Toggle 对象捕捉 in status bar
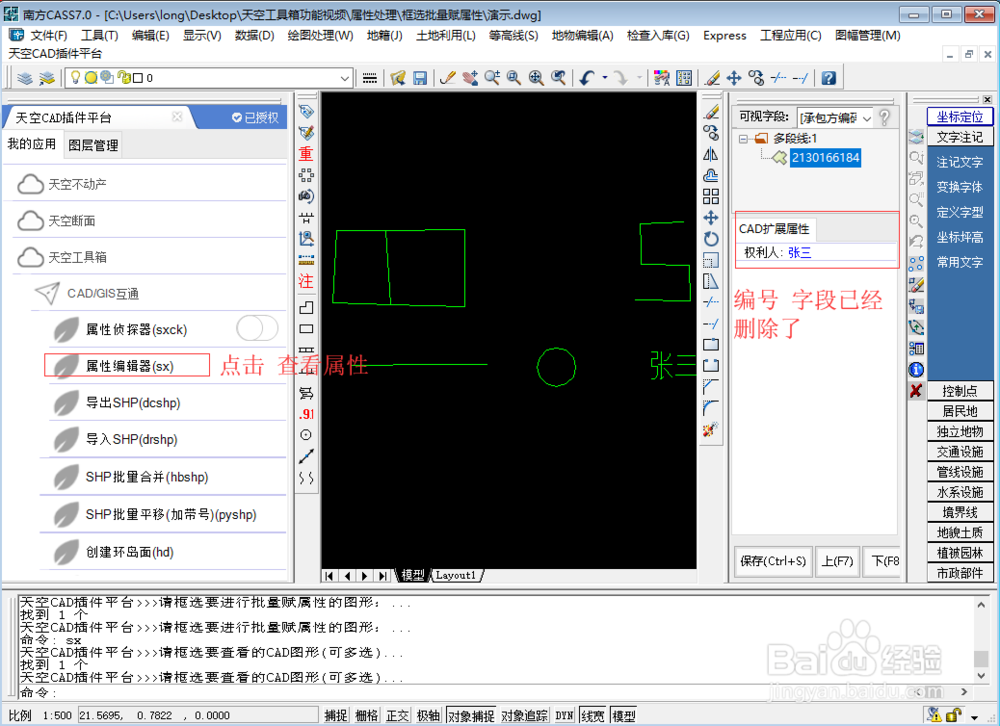Viewport: 1000px width, 726px height. (471, 716)
